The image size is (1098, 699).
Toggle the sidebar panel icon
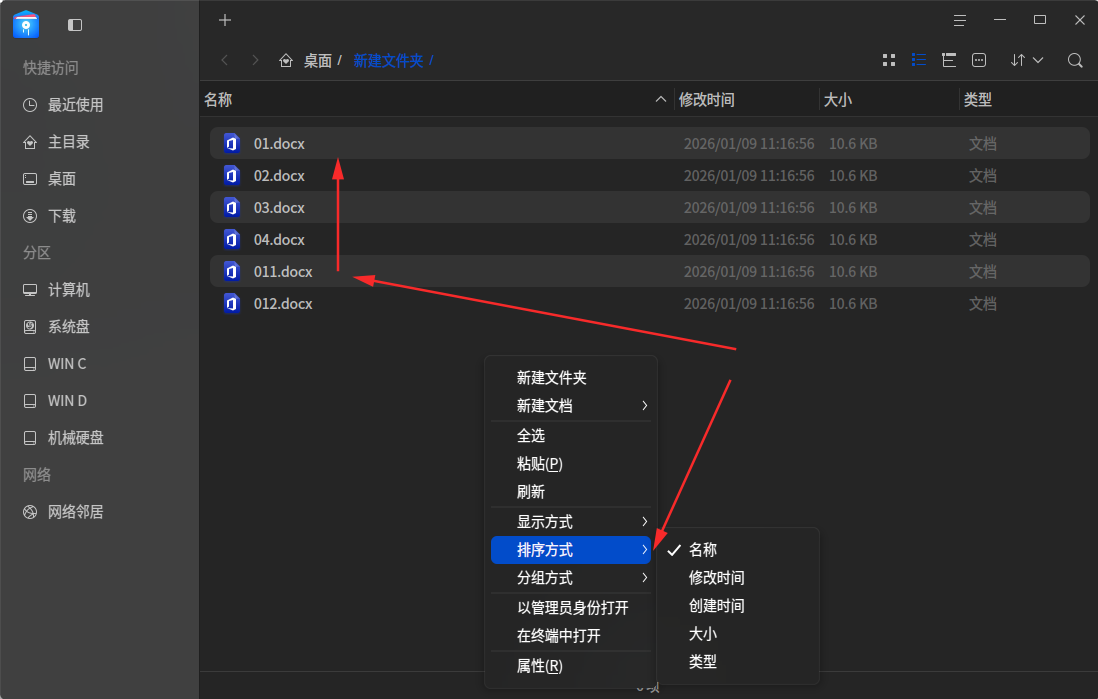pos(75,25)
